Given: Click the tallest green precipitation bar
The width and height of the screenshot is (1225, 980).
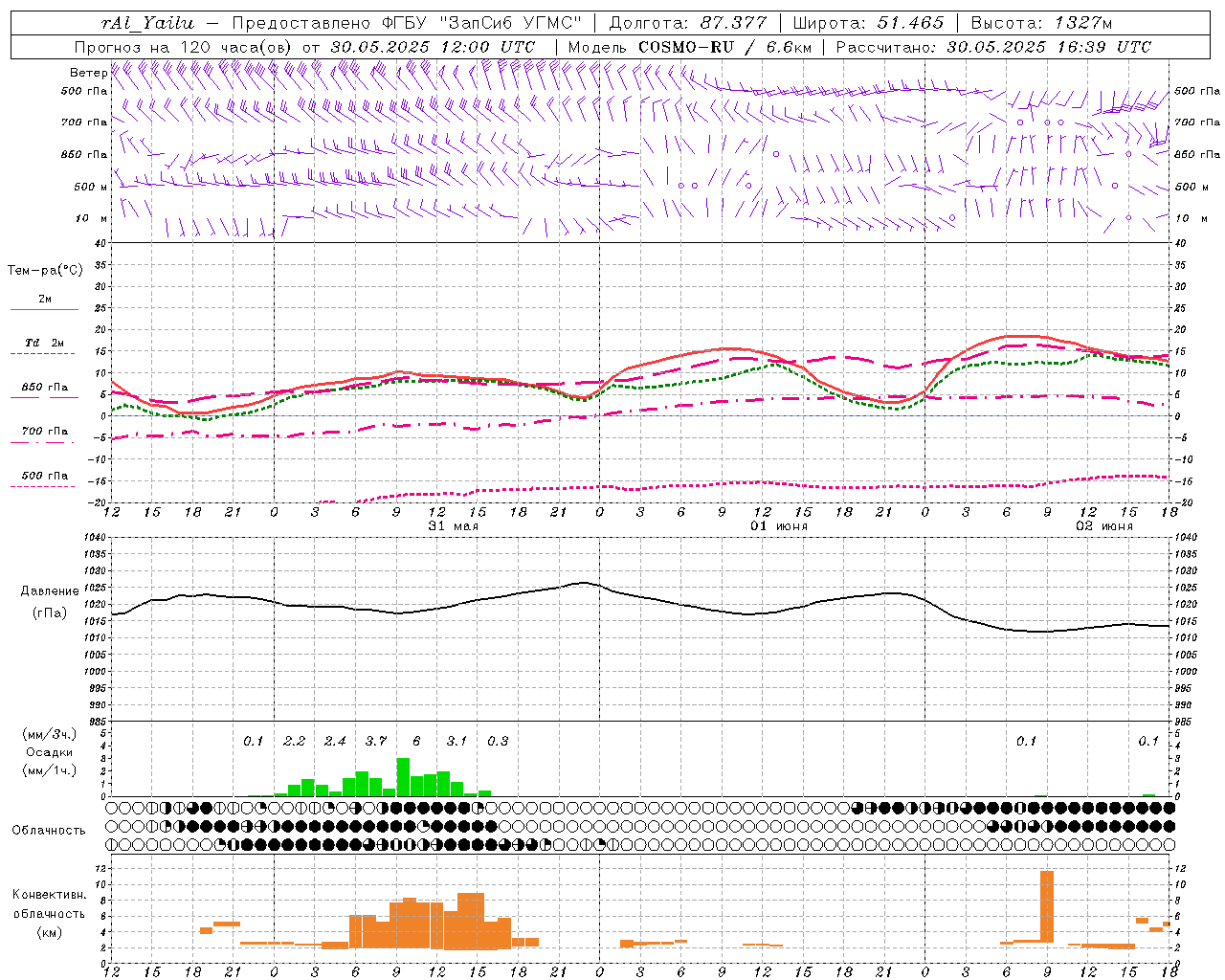Looking at the screenshot, I should coord(403,777).
